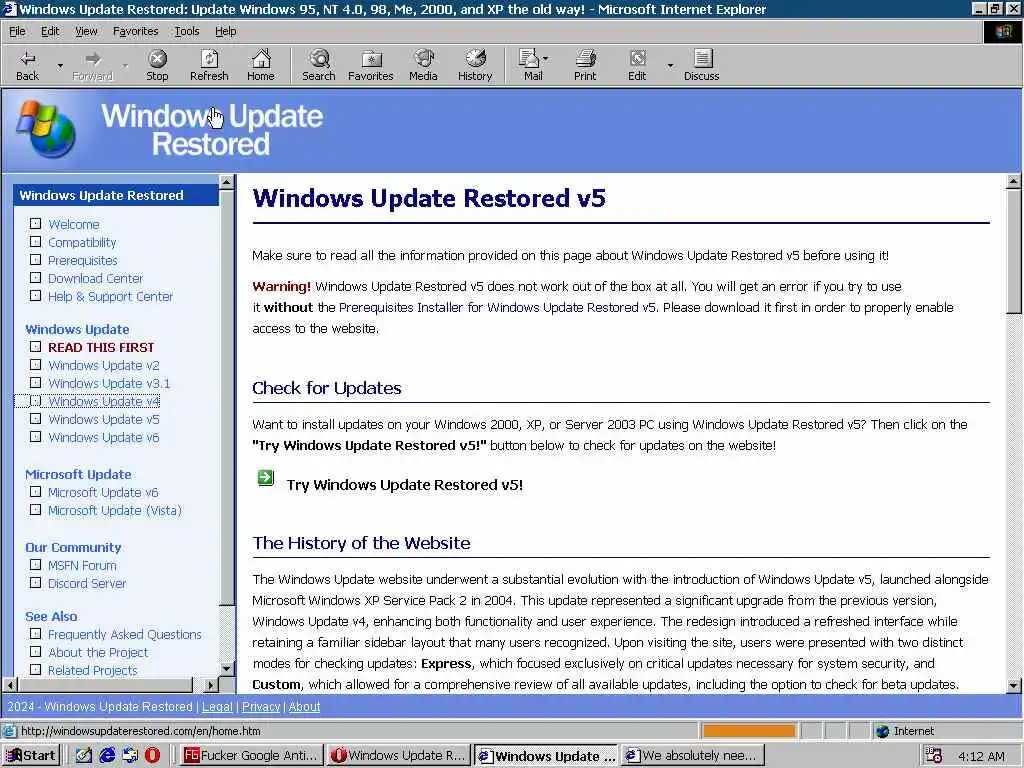Open About the Project link
Viewport: 1024px width, 768px height.
point(98,652)
